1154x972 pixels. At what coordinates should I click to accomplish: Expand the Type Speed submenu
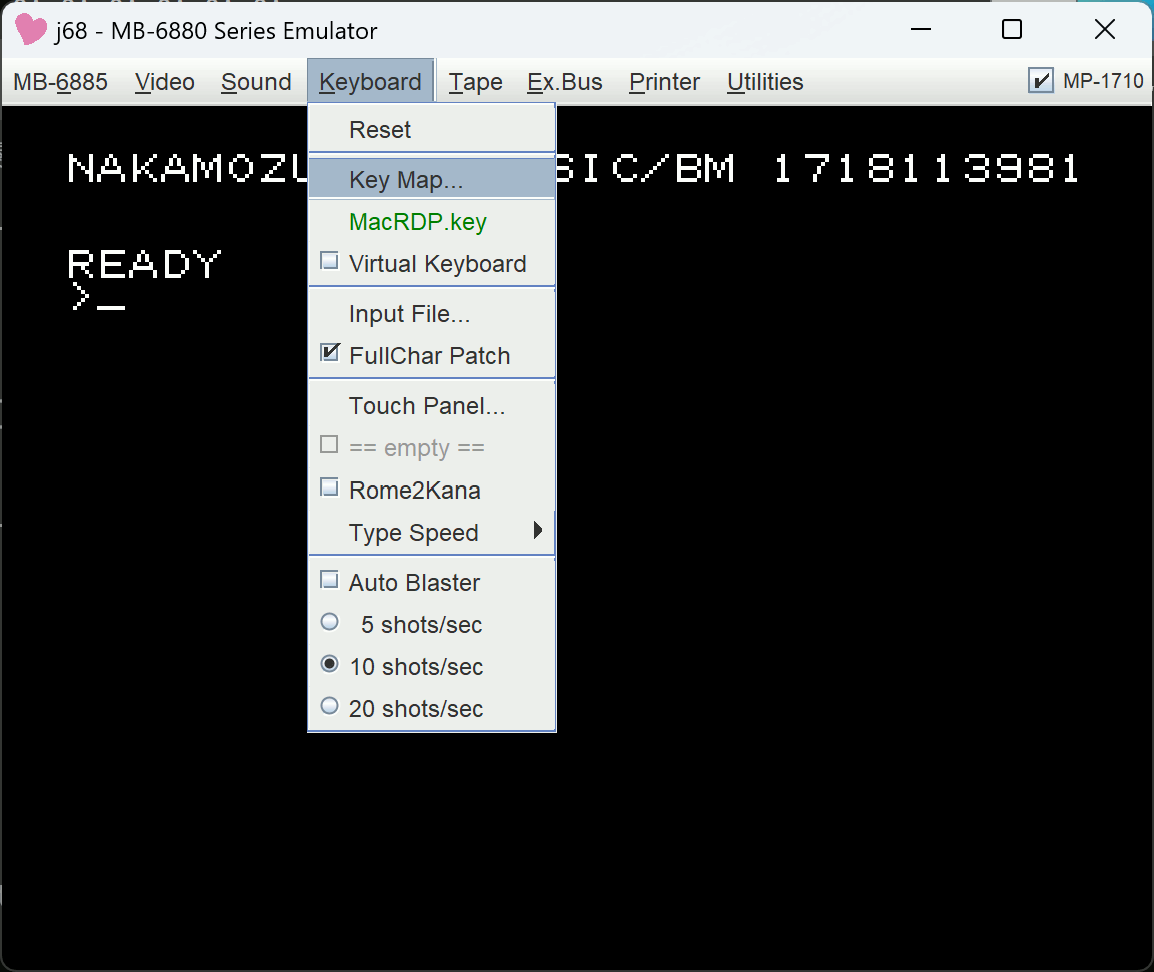(431, 532)
